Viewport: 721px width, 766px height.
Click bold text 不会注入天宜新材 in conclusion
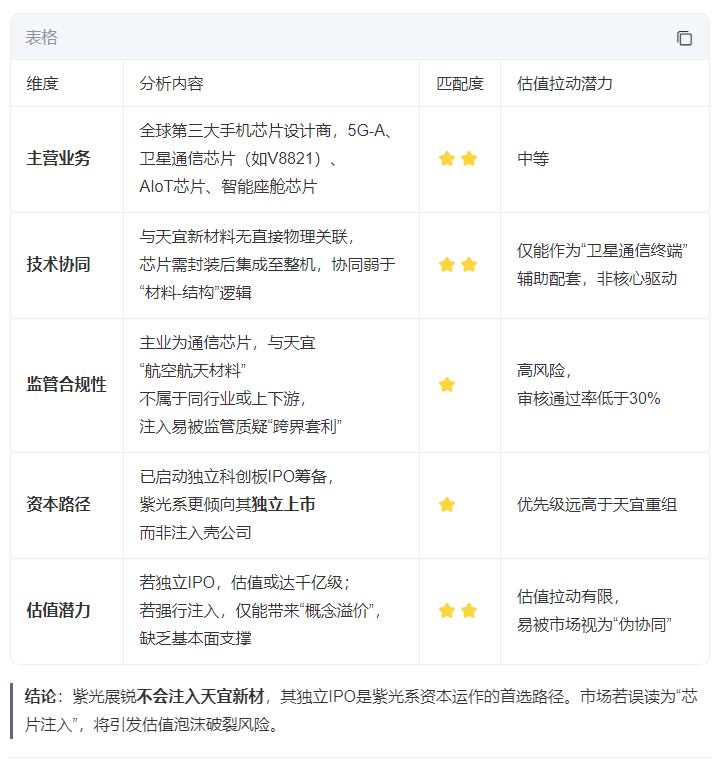coord(201,697)
